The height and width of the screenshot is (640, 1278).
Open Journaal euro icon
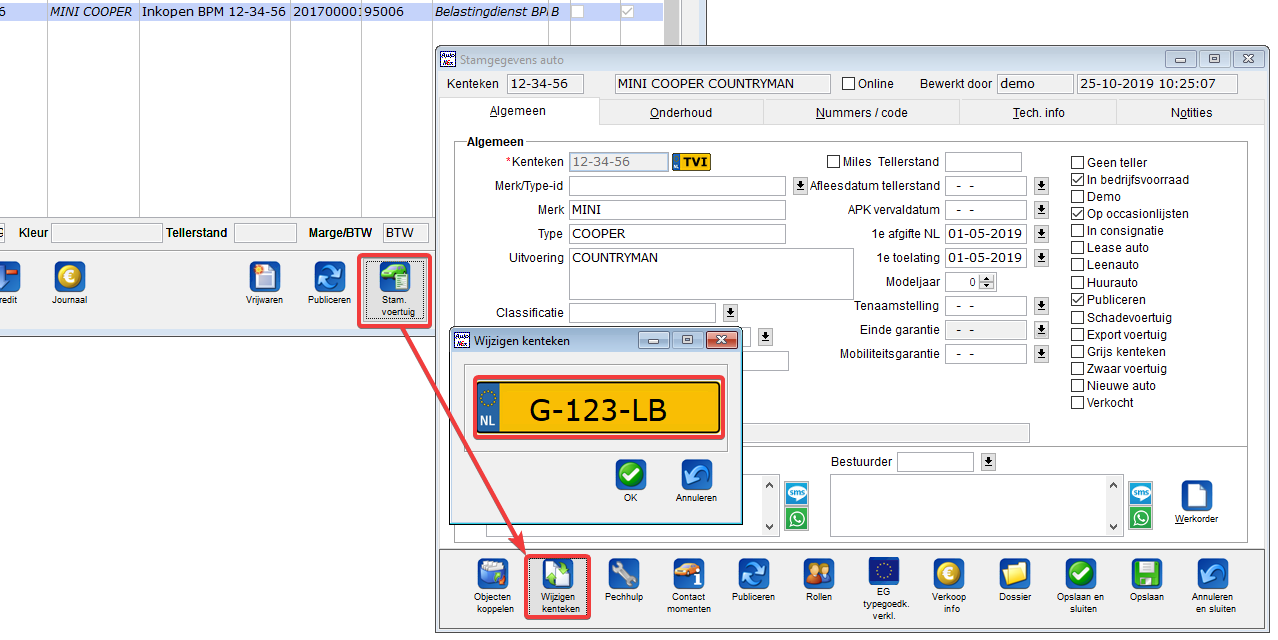pyautogui.click(x=69, y=283)
